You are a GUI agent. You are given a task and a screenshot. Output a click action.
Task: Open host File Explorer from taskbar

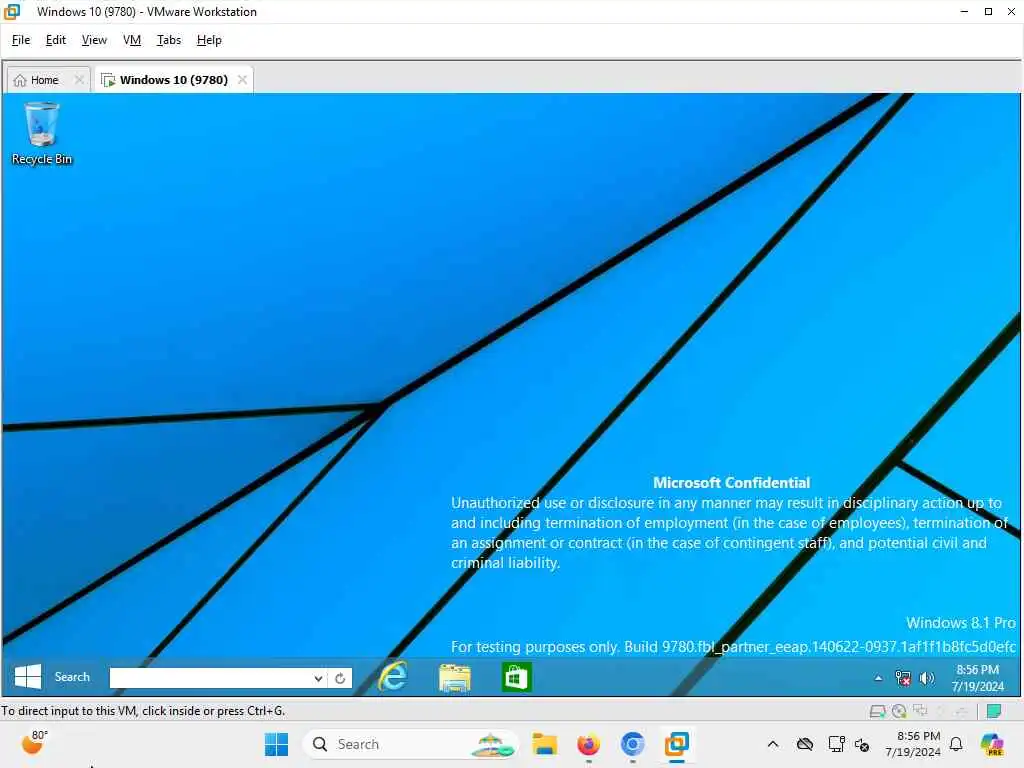click(544, 744)
